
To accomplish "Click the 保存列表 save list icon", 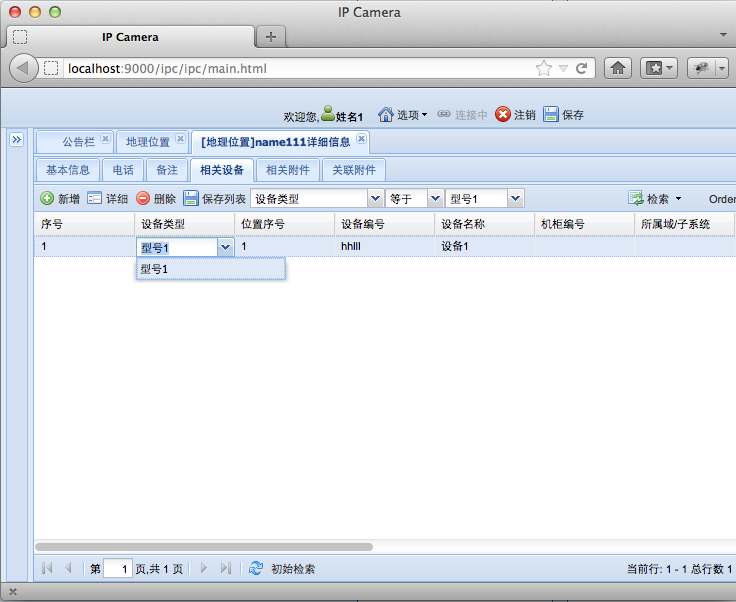I will tap(191, 199).
